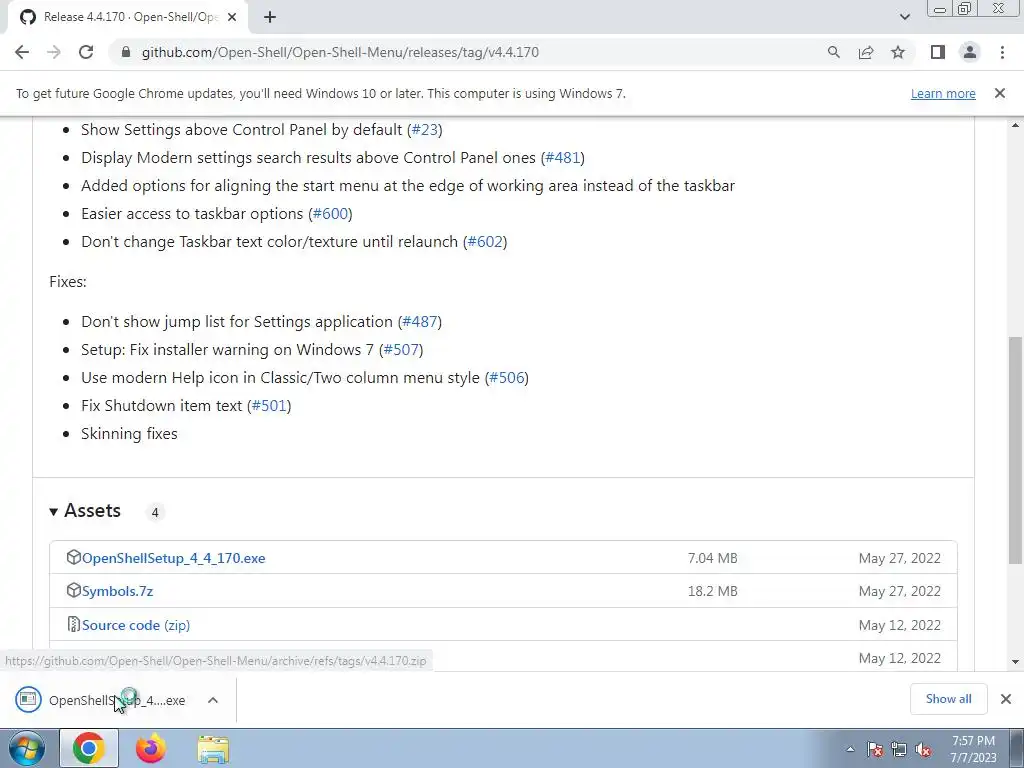Image resolution: width=1024 pixels, height=768 pixels.
Task: Dismiss the Chrome update notice bar
Action: click(1000, 93)
